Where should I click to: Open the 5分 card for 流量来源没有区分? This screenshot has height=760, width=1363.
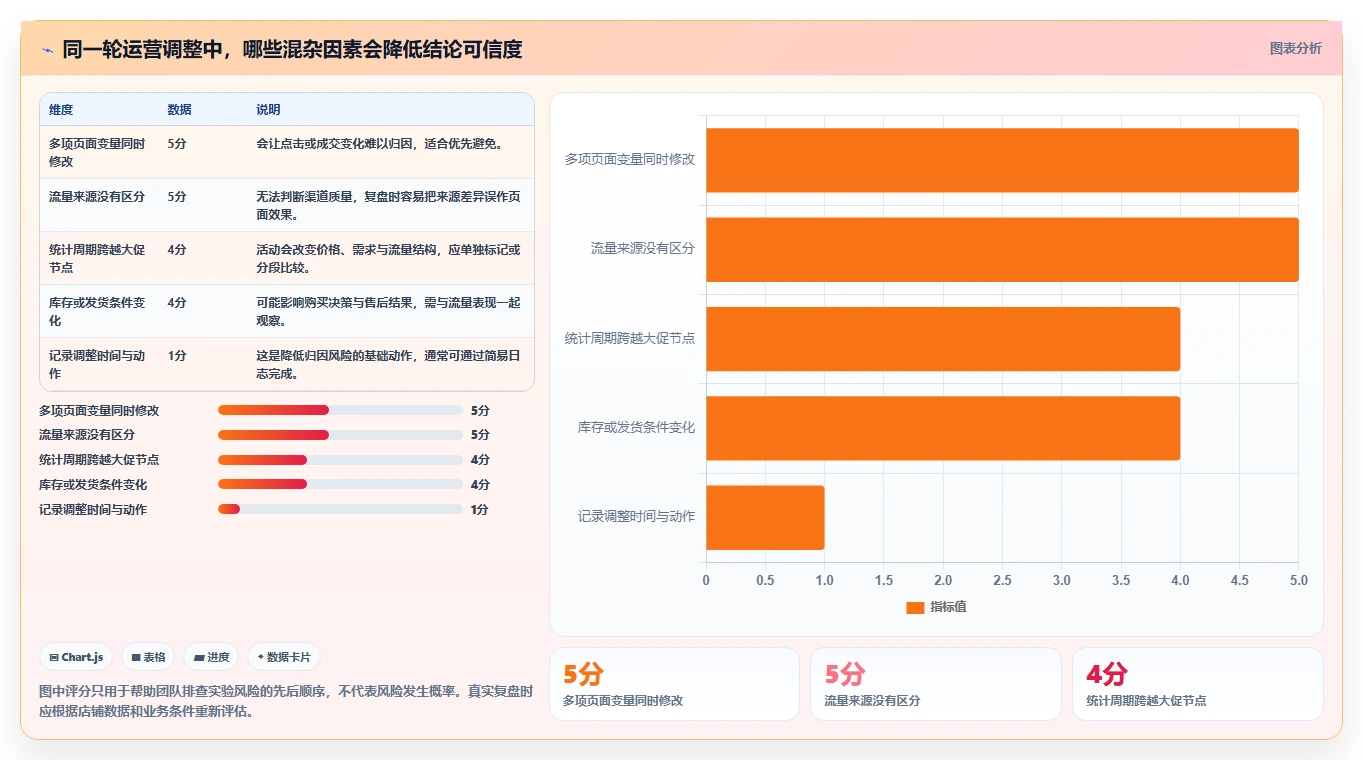[935, 684]
